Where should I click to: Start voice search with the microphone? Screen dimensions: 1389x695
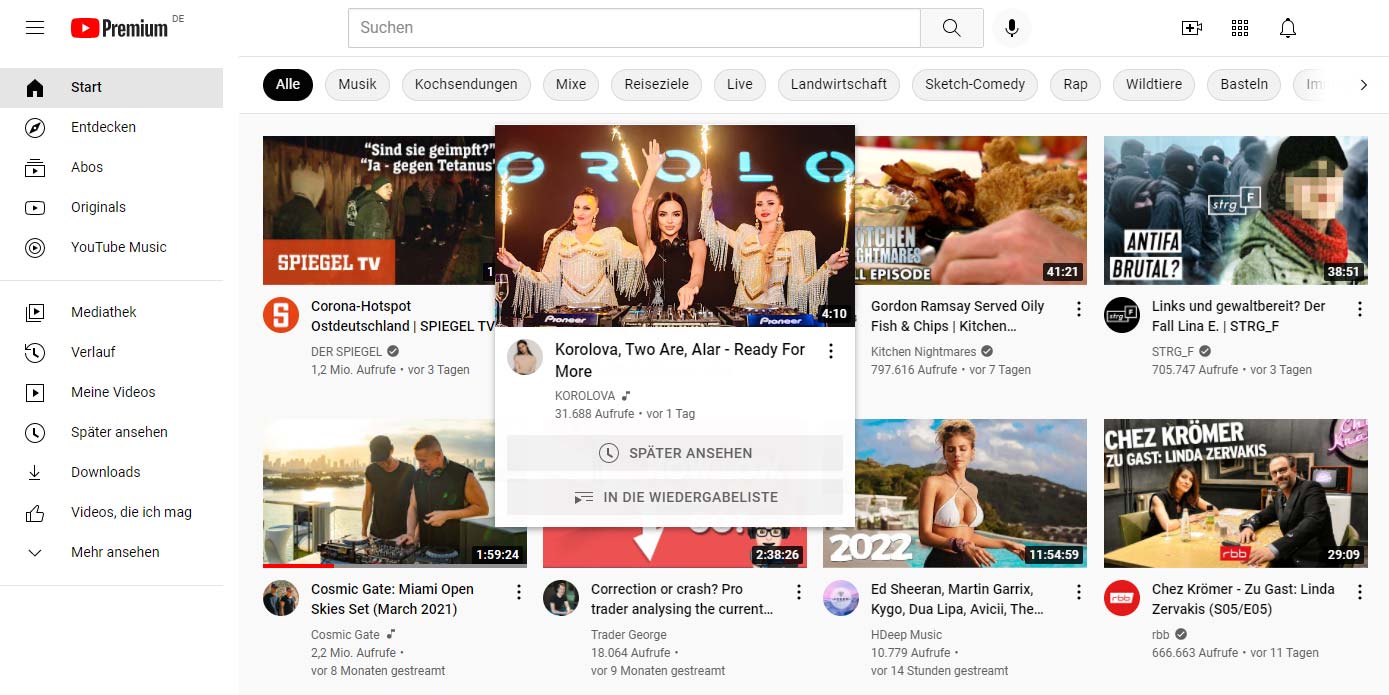[1012, 28]
